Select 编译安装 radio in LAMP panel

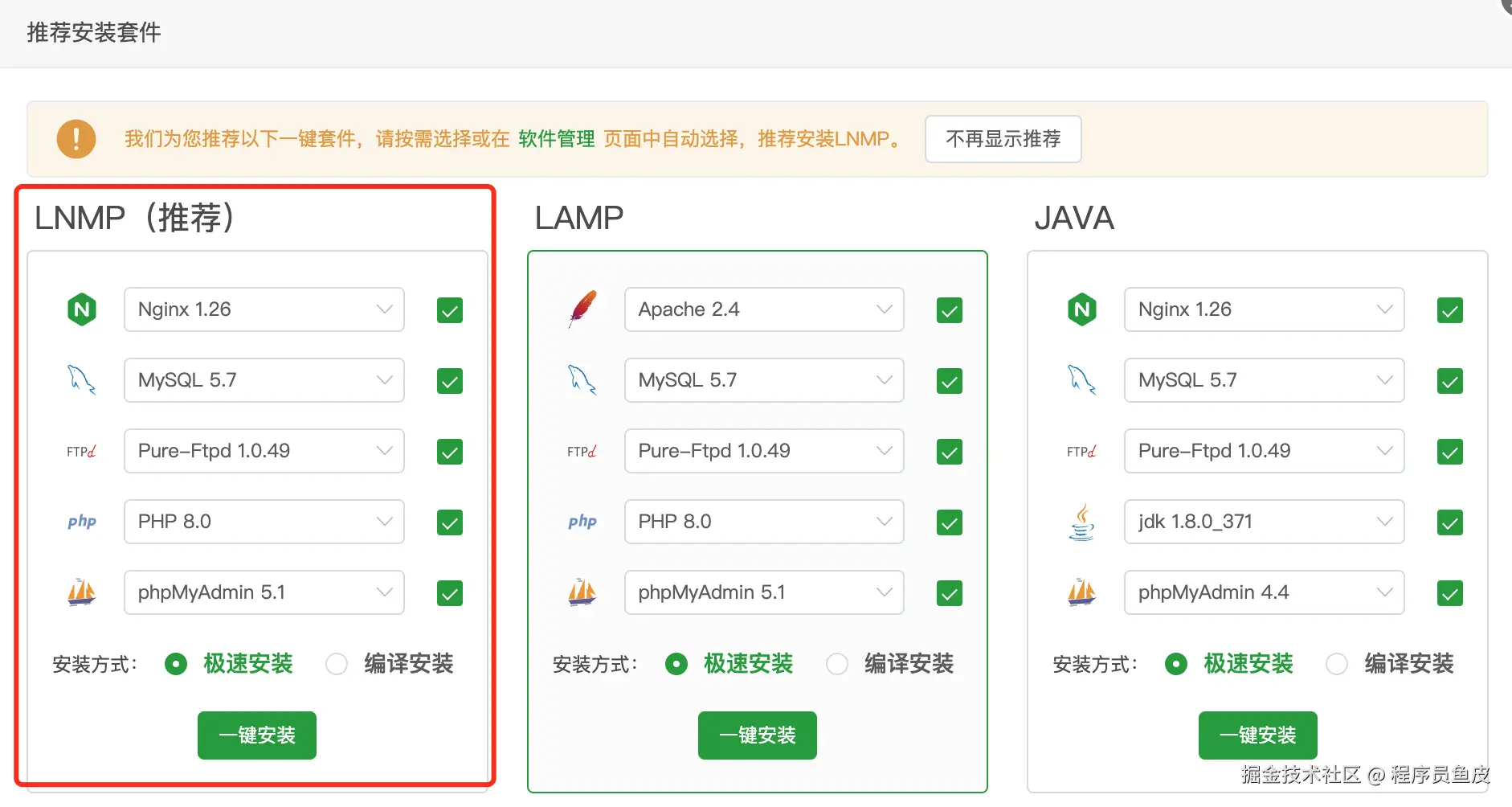(837, 664)
